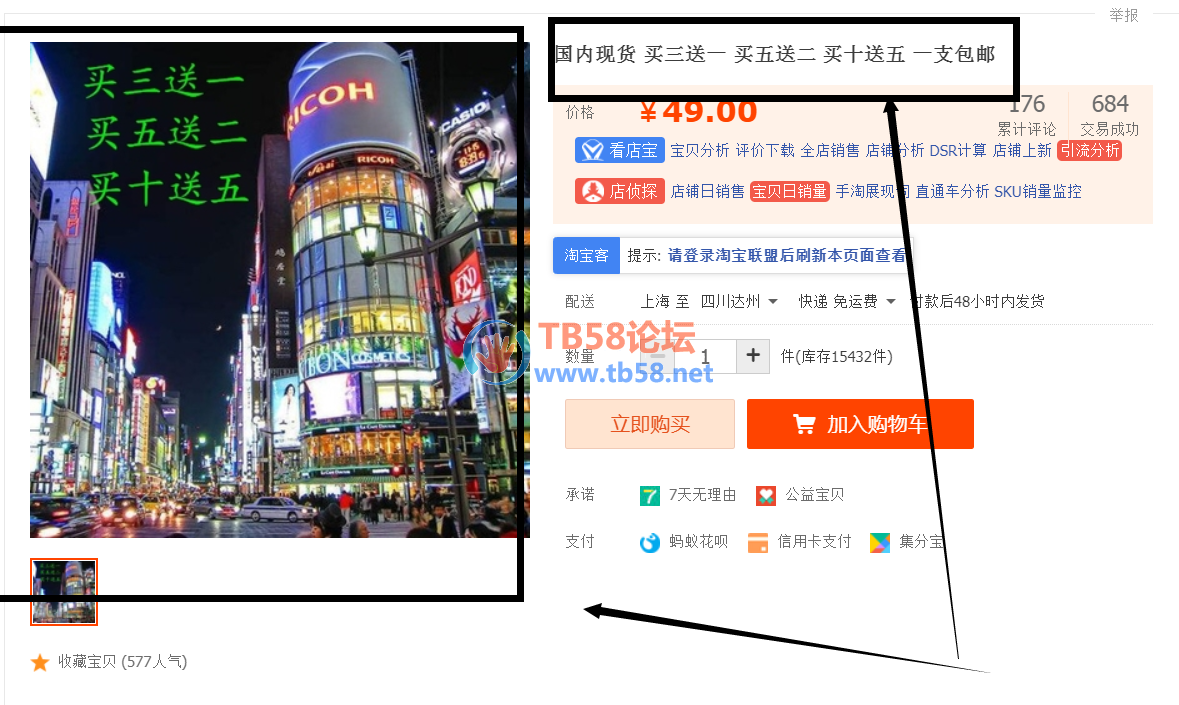Open 宝贝分析 in the 看店宝 row
Image resolution: width=1179 pixels, height=705 pixels.
click(699, 150)
